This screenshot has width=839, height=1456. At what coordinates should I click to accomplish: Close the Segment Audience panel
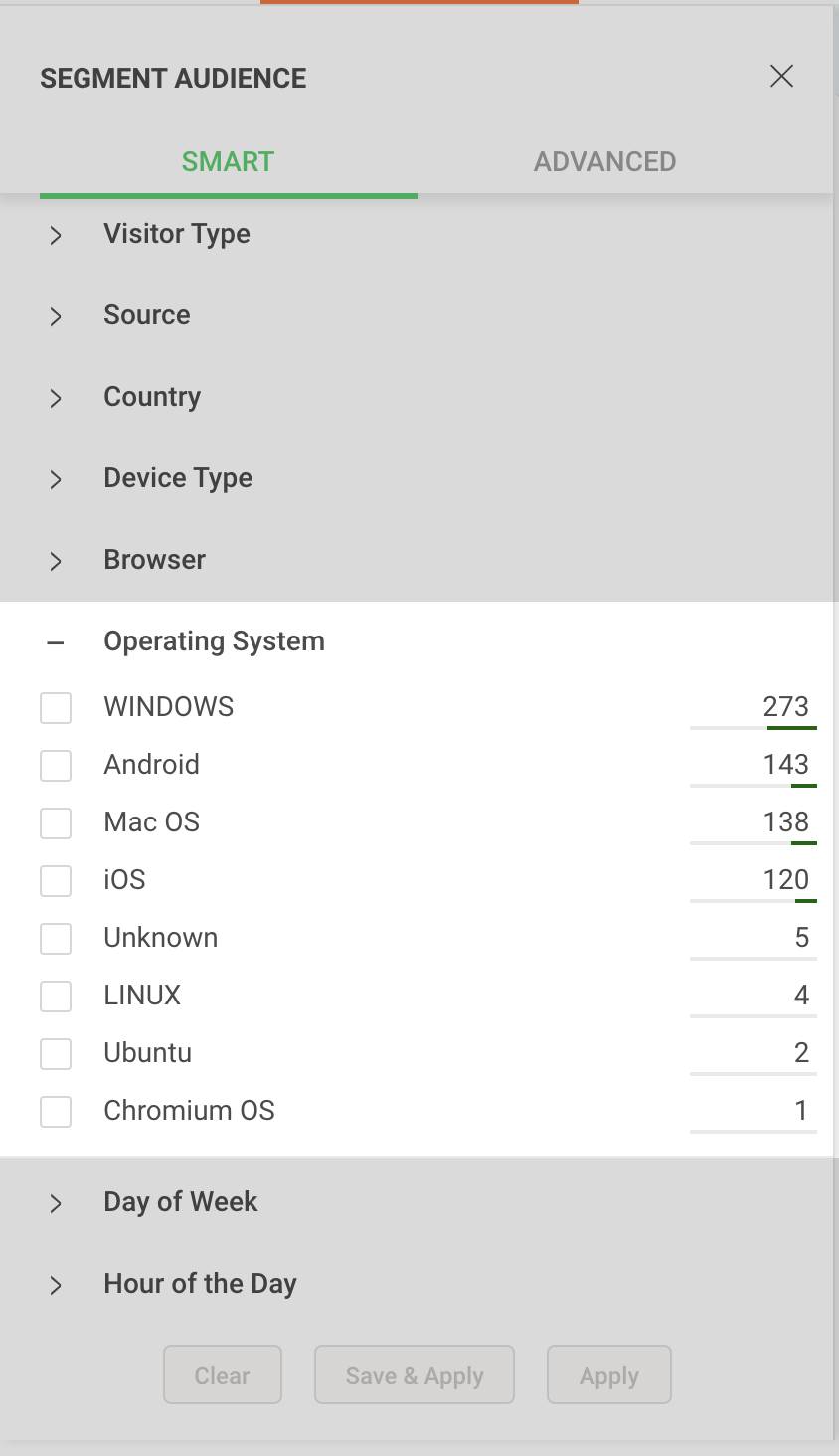(781, 77)
